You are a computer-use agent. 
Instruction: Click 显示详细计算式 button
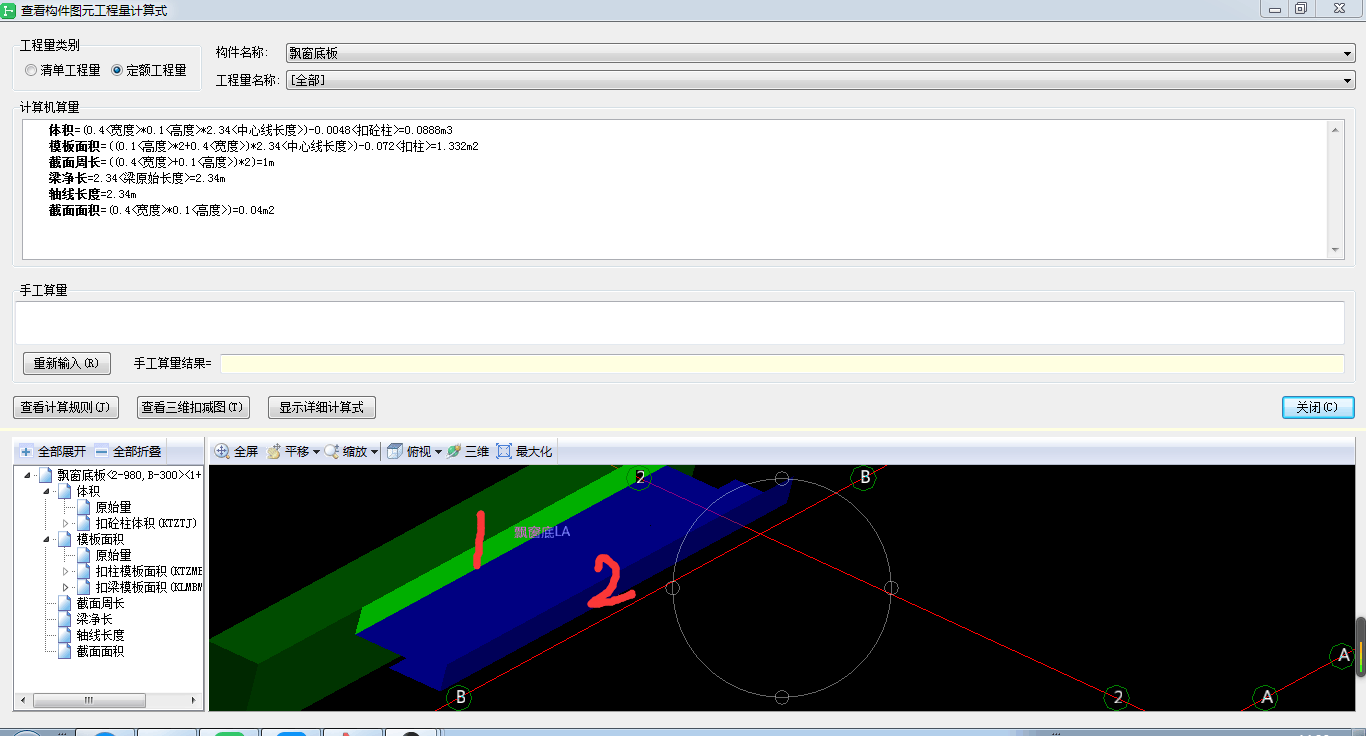tap(322, 407)
